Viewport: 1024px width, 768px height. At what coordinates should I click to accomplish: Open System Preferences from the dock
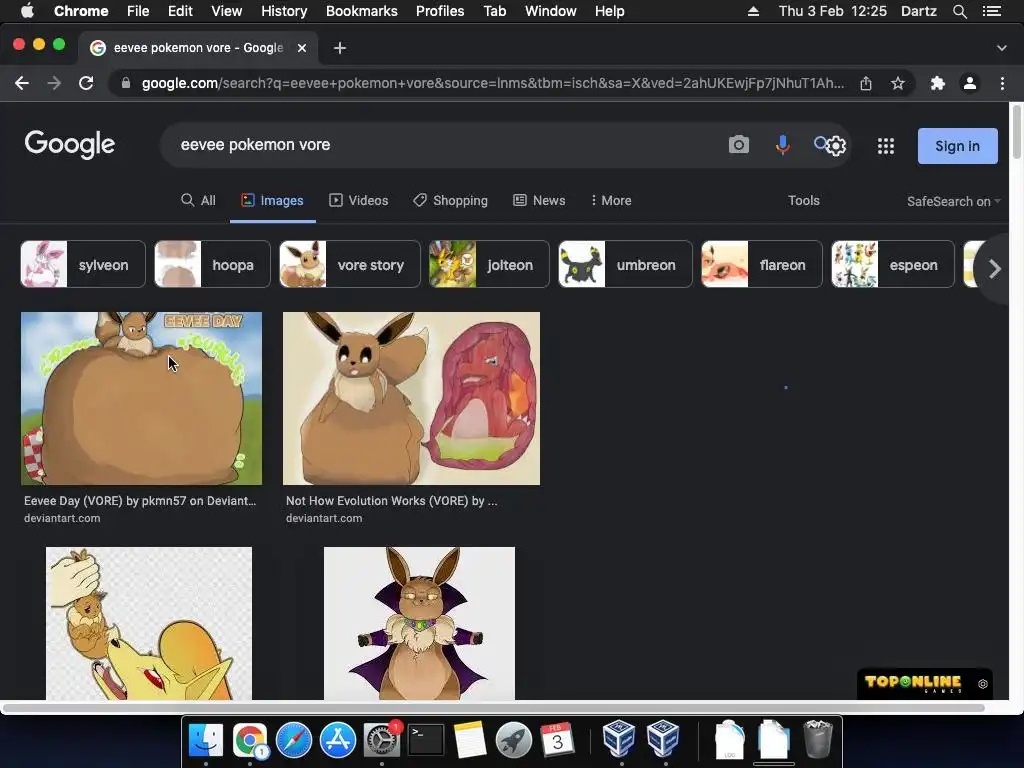tap(382, 740)
